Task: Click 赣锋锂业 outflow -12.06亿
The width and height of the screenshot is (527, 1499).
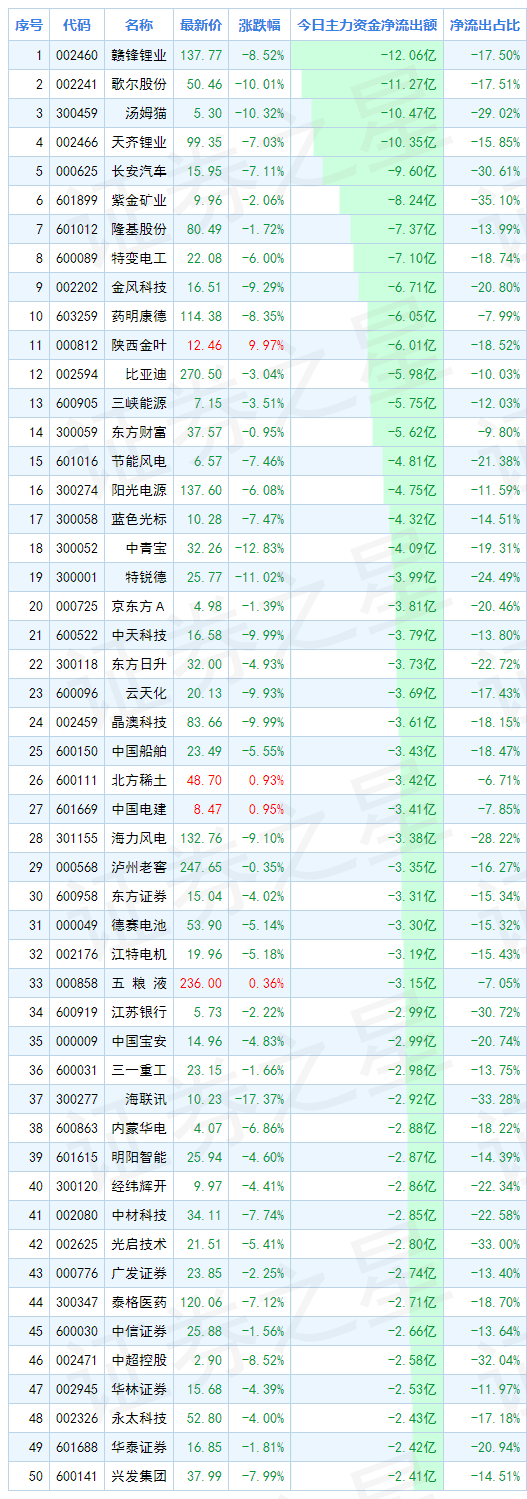Action: (x=411, y=55)
